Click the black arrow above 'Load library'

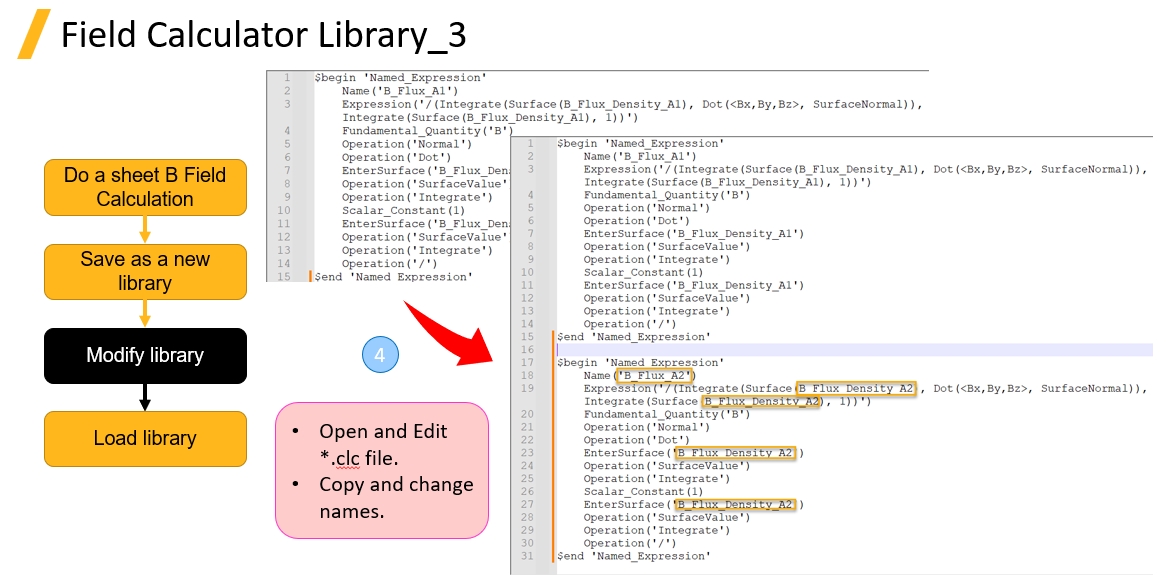145,397
